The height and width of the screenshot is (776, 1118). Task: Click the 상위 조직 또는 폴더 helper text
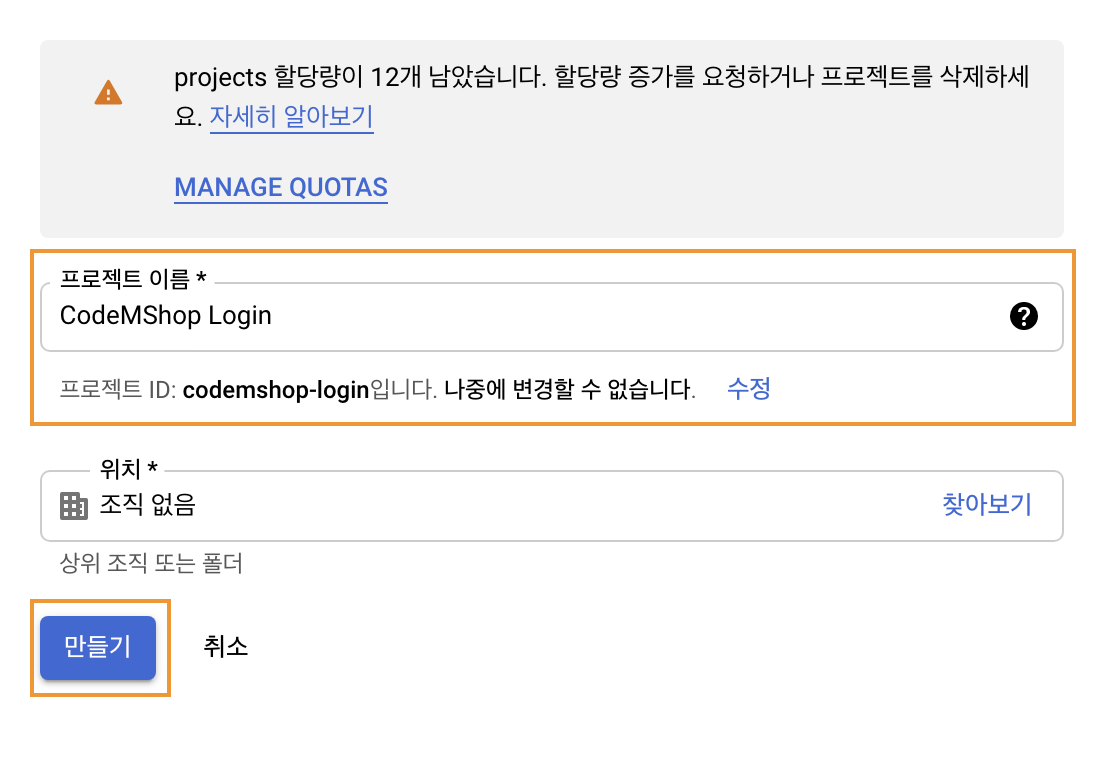151,564
